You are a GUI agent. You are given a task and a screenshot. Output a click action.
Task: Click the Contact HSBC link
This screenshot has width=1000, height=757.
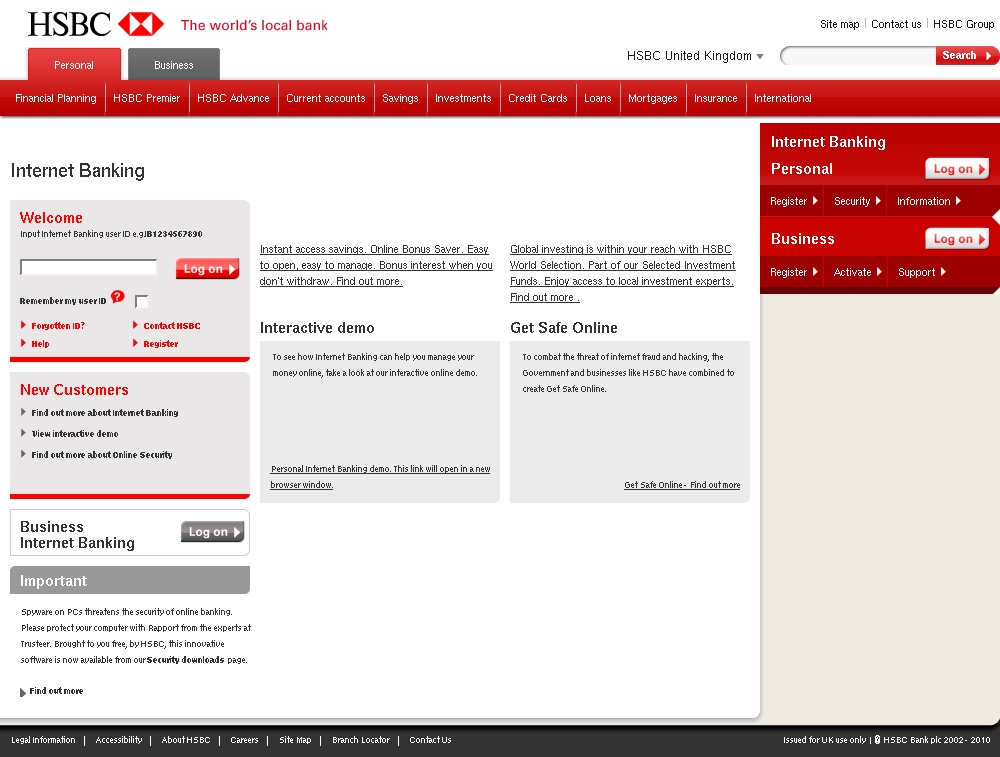(x=172, y=326)
